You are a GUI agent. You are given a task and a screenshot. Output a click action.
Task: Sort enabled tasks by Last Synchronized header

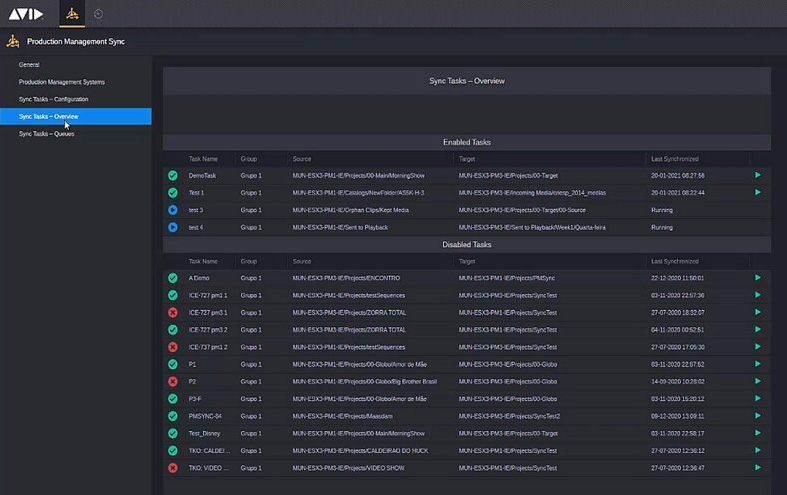(x=675, y=159)
